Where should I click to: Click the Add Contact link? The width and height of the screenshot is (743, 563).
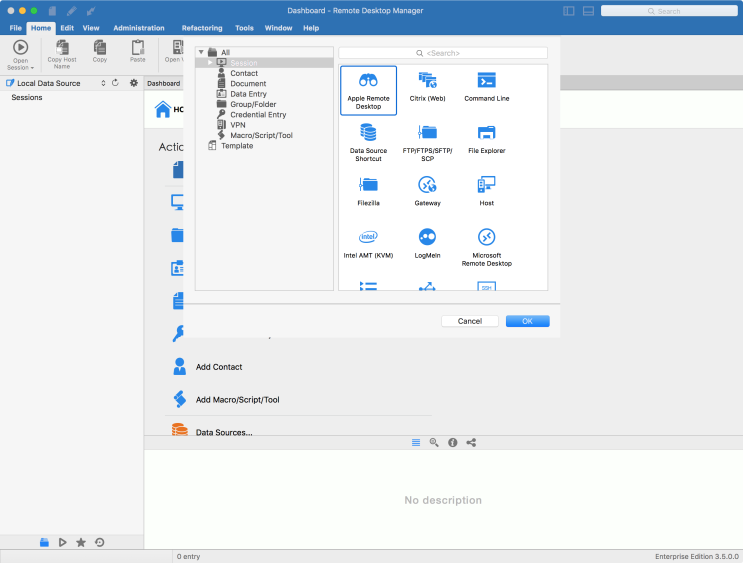pyautogui.click(x=219, y=367)
